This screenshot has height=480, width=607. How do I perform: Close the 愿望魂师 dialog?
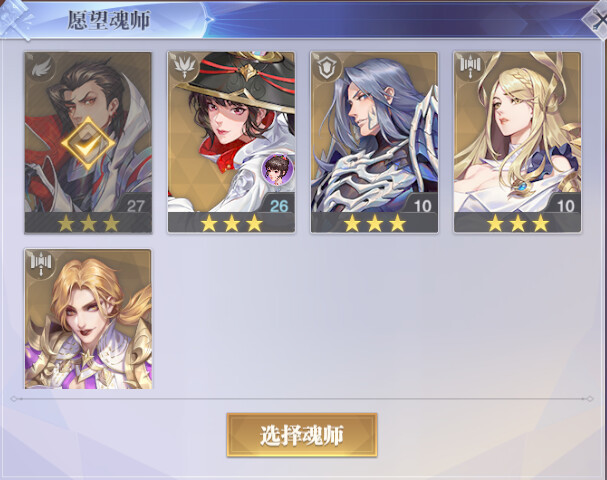click(x=597, y=19)
